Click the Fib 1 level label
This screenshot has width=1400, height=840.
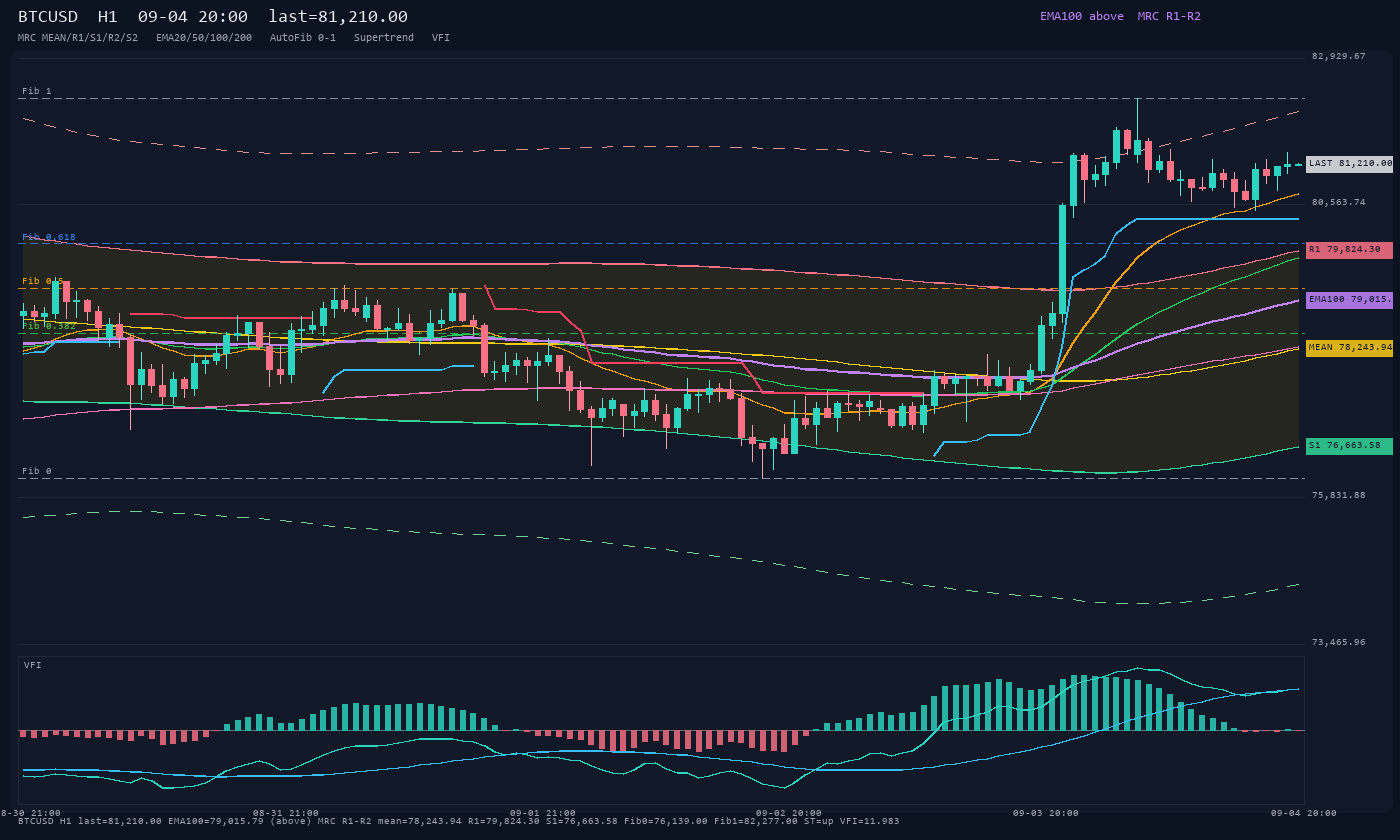(x=37, y=91)
